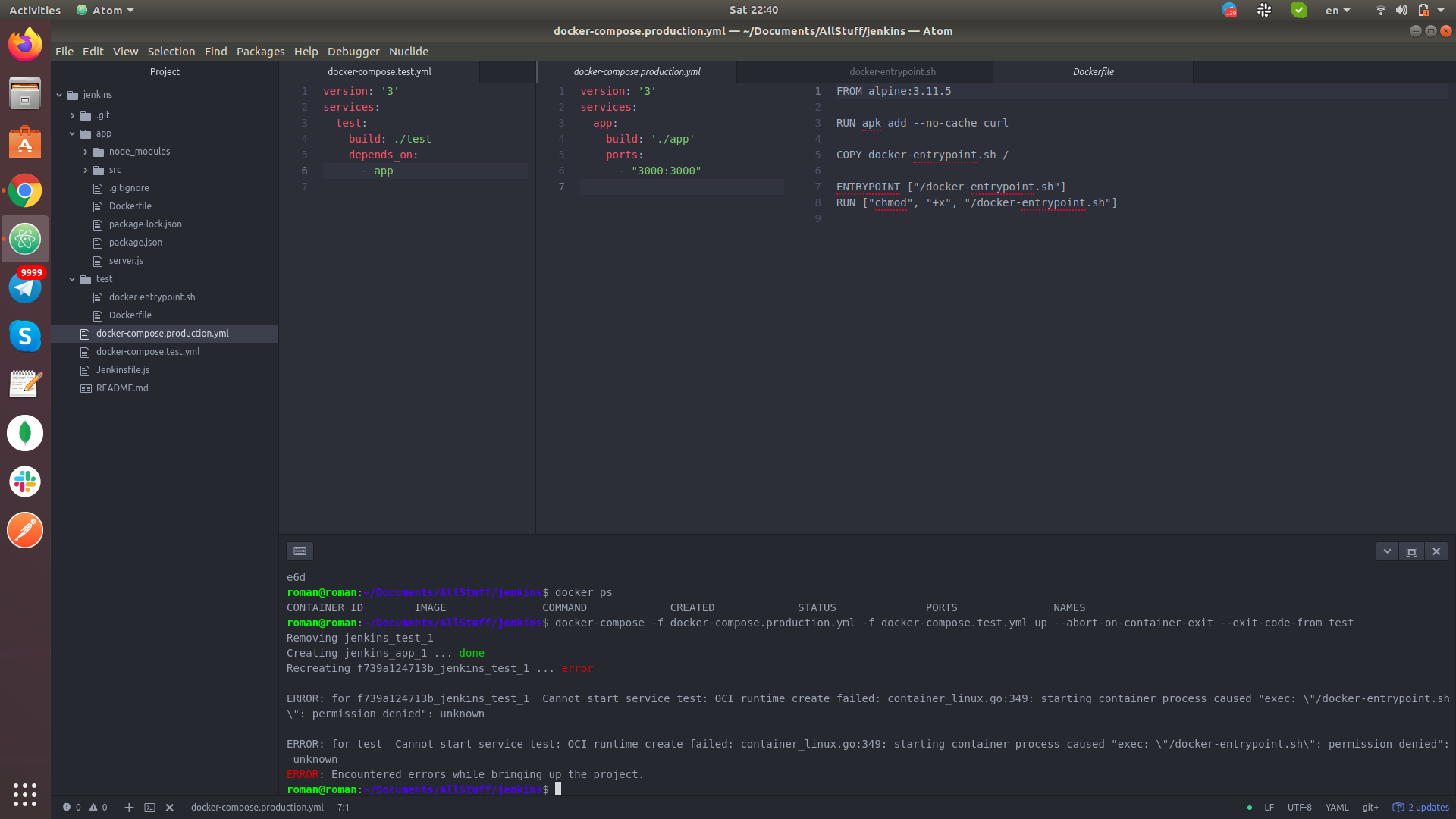Open the volume indicator

pos(1401,11)
